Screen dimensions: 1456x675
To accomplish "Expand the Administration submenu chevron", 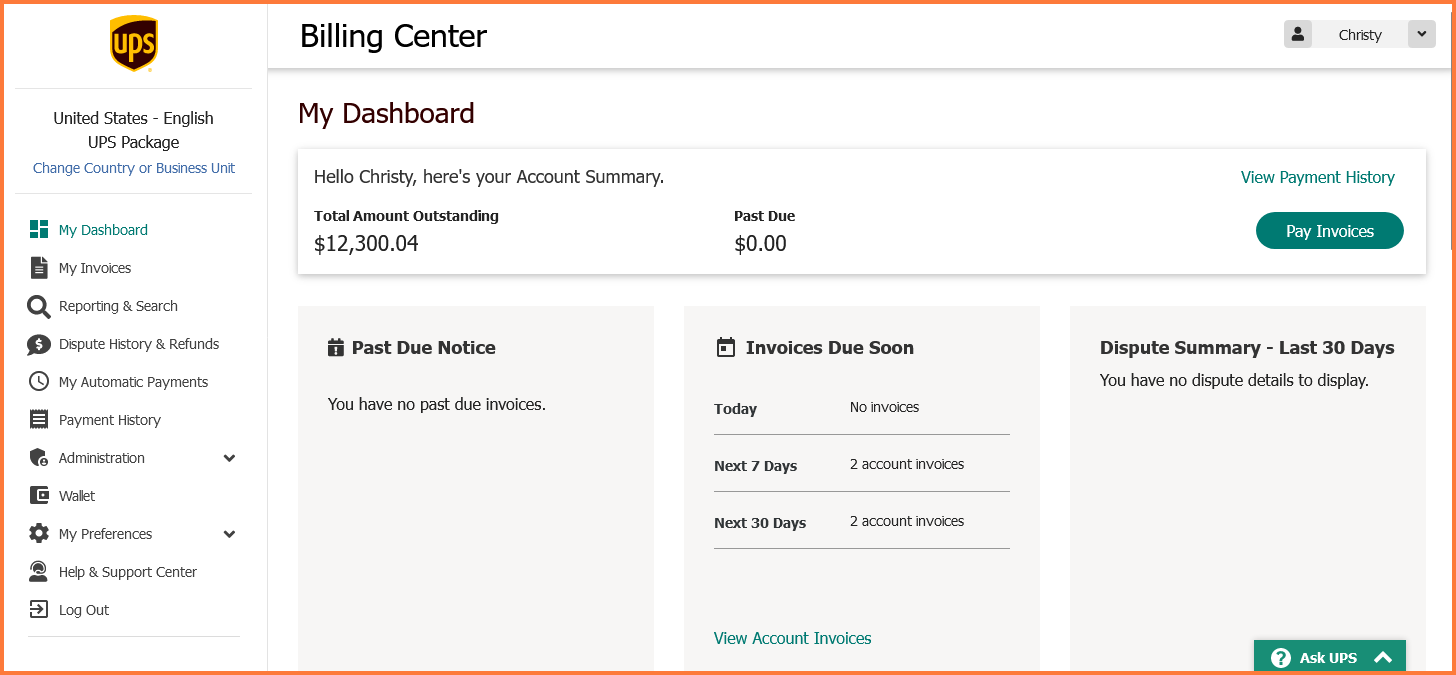I will (229, 458).
